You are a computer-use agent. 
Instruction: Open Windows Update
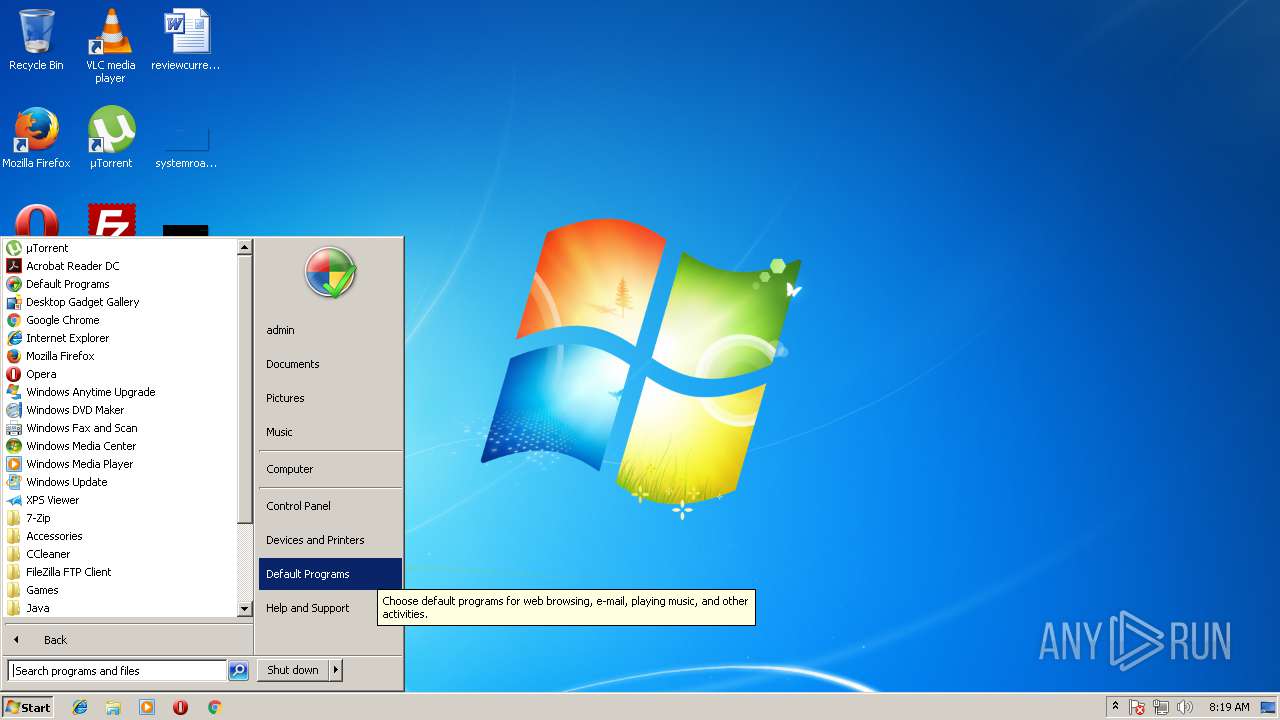point(121,482)
